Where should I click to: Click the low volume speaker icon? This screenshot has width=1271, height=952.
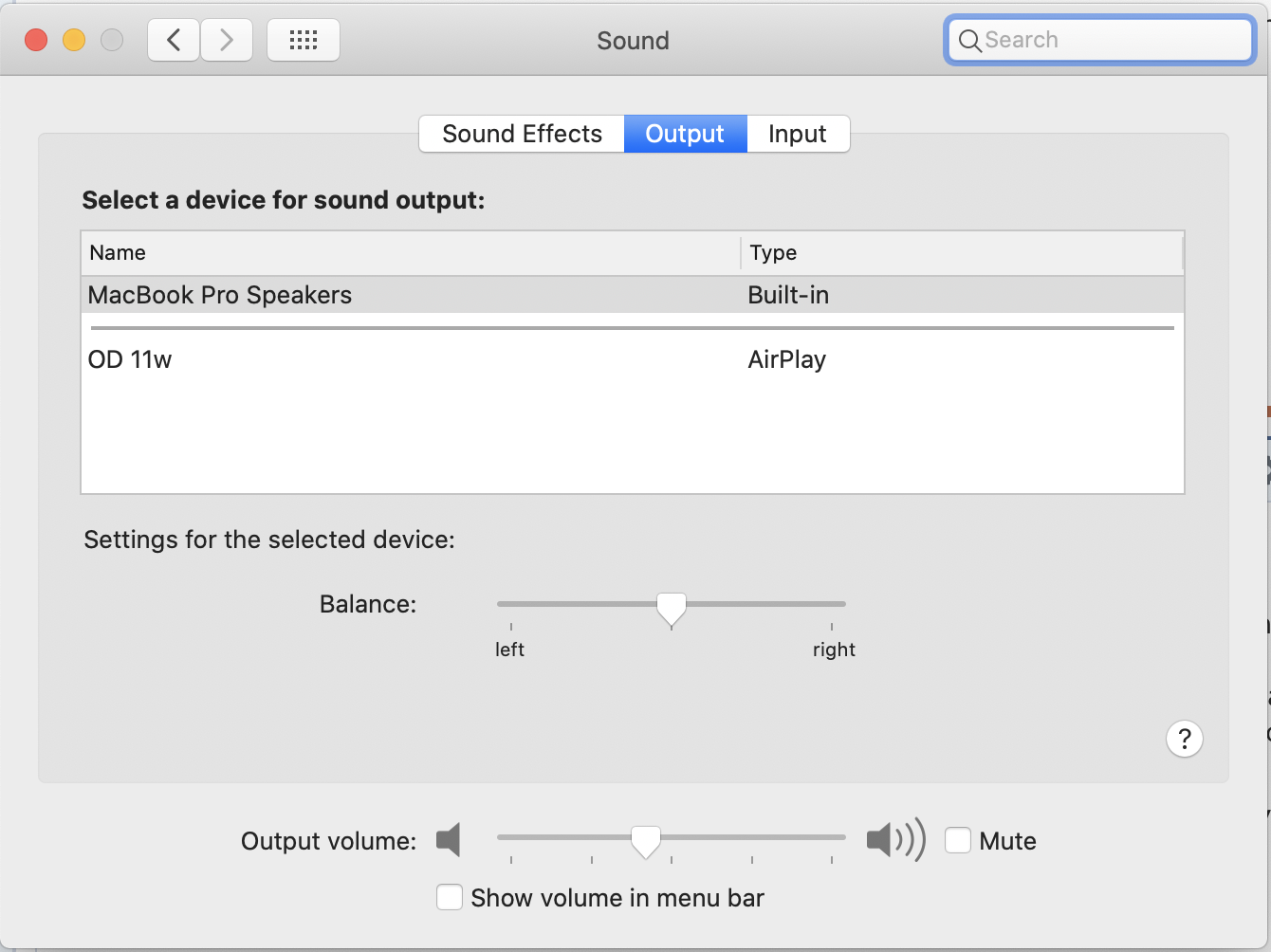(449, 840)
